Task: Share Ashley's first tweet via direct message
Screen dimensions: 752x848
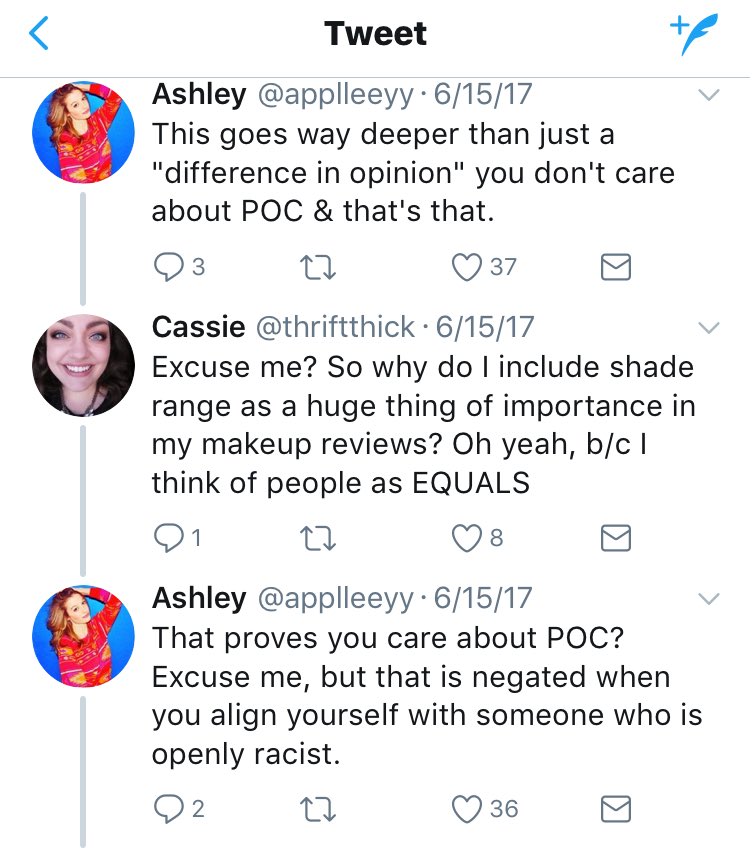Action: point(616,268)
